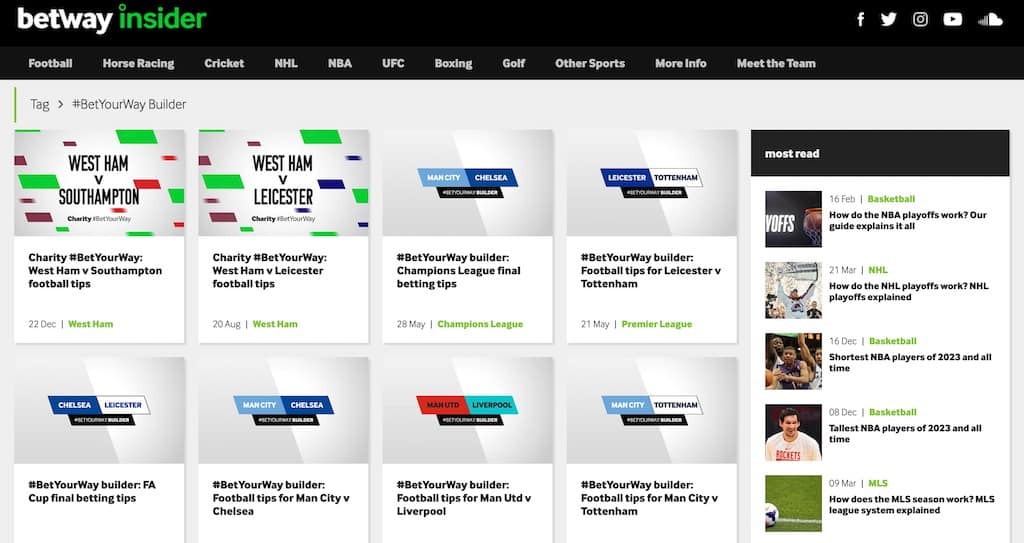Open the West Ham v Southampton thumbnail

coord(99,183)
